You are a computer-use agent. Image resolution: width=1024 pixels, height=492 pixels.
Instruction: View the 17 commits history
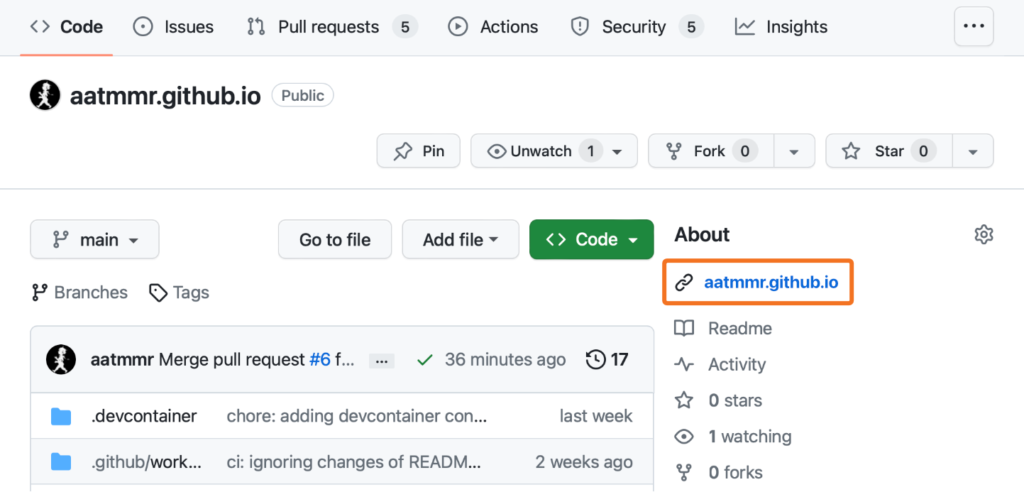click(607, 359)
